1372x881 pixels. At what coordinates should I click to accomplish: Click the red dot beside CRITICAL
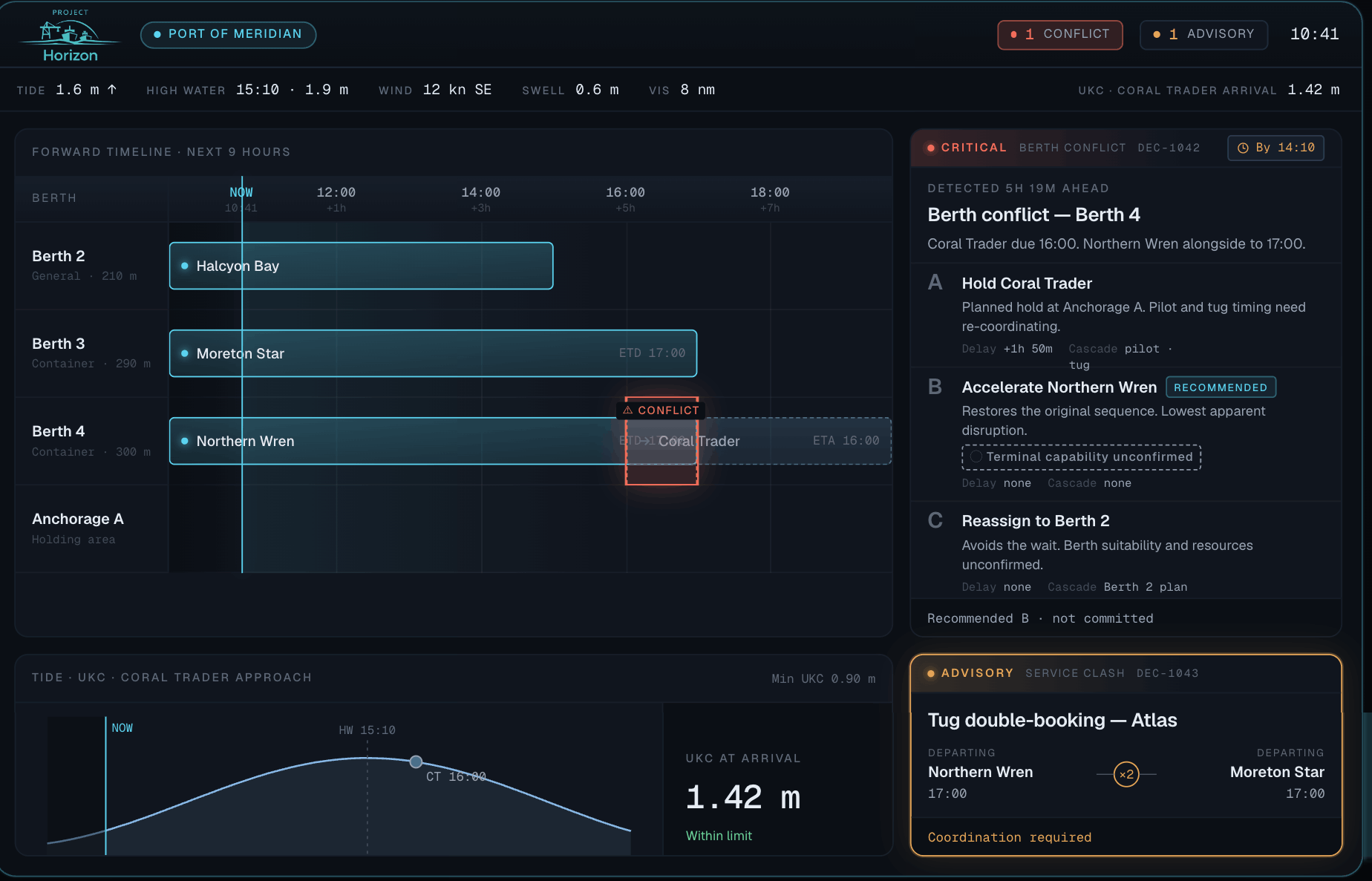point(931,148)
